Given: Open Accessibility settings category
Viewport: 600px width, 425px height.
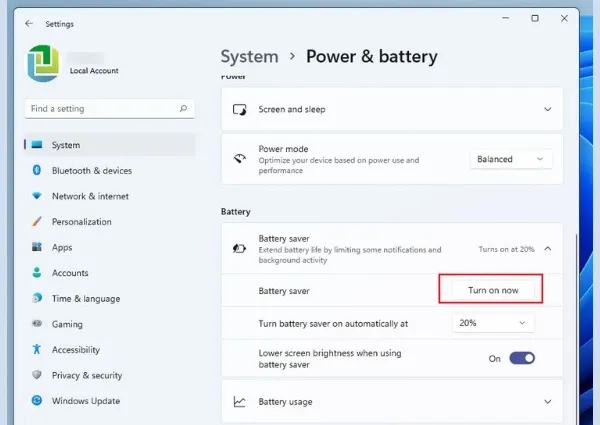Looking at the screenshot, I should coord(110,350).
